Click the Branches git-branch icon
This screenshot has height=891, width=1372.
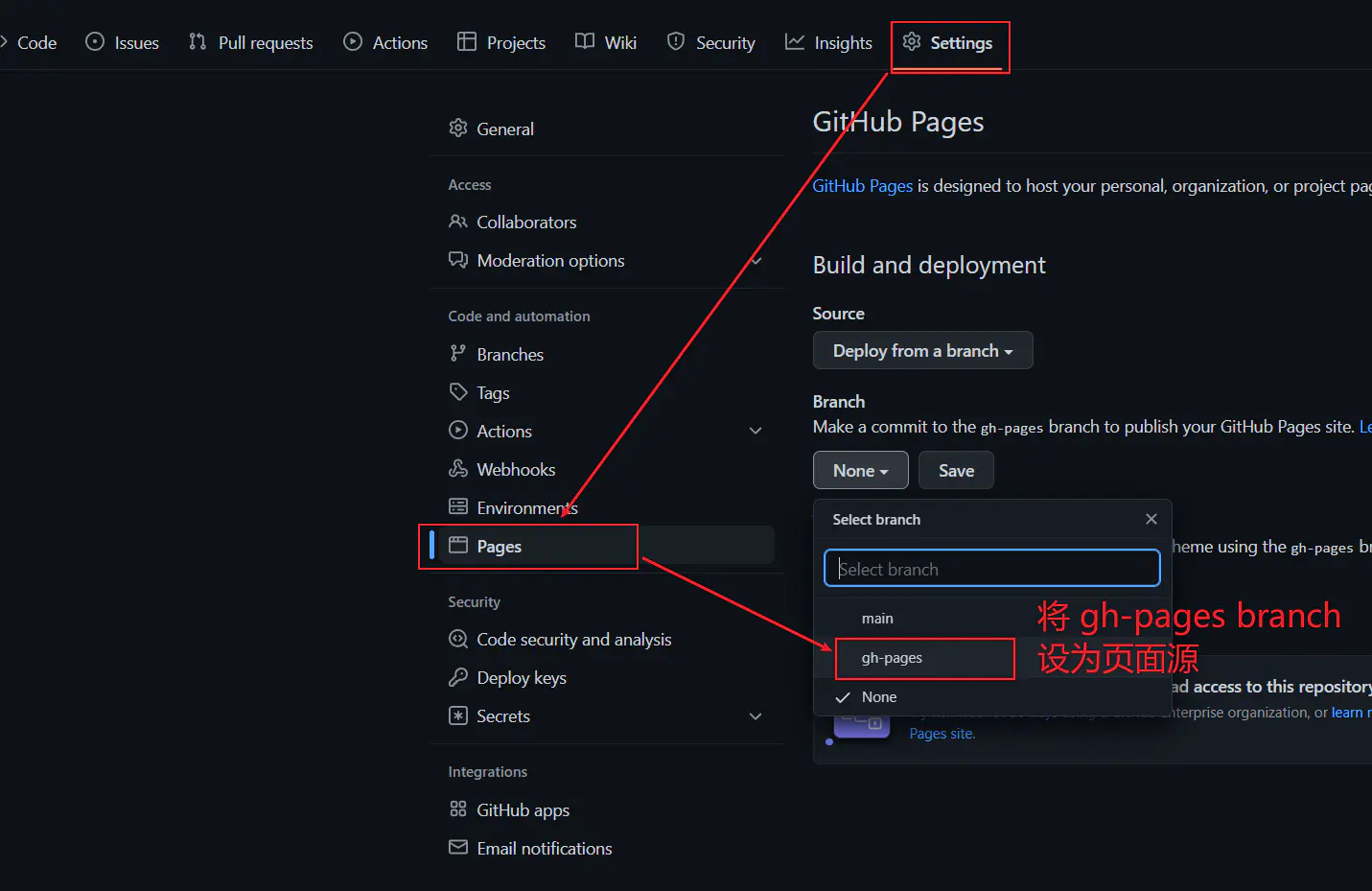458,353
